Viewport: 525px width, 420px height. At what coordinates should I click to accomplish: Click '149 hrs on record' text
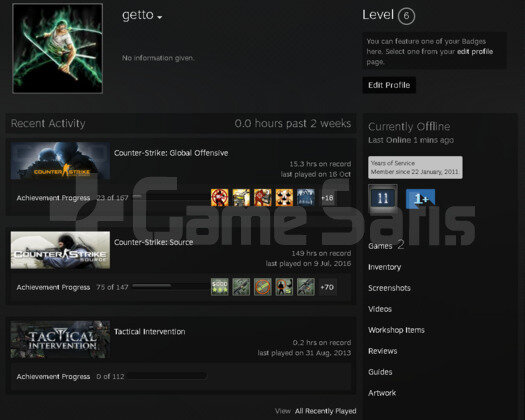point(321,253)
